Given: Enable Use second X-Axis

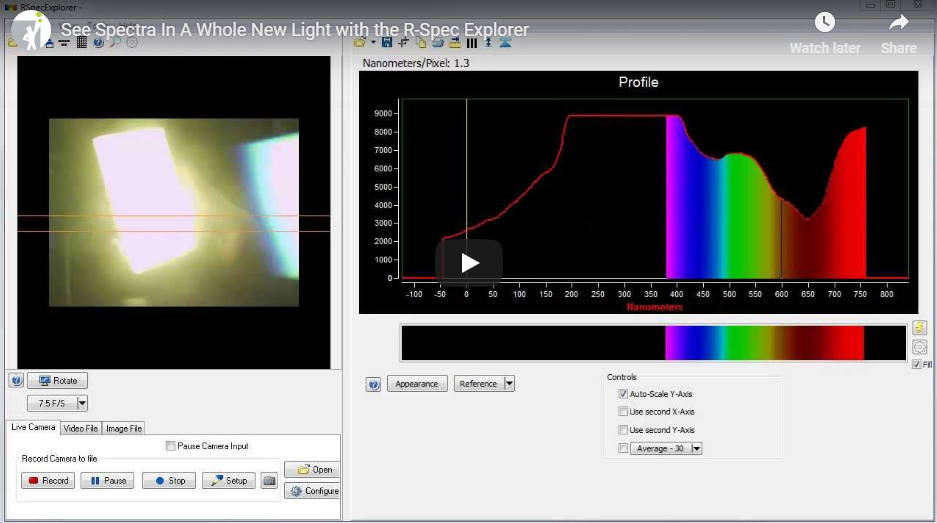Looking at the screenshot, I should pyautogui.click(x=623, y=412).
